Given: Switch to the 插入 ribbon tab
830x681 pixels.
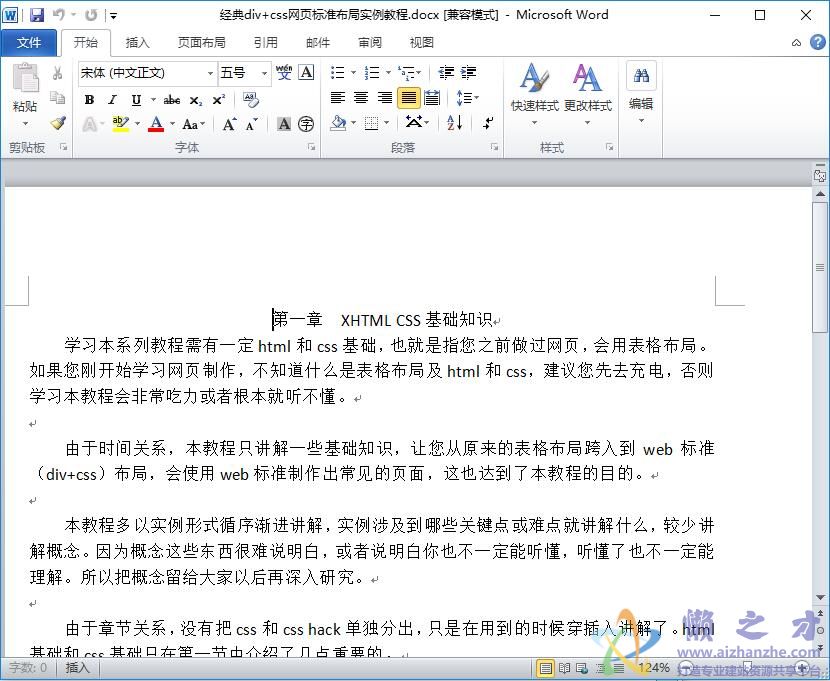Looking at the screenshot, I should (137, 42).
